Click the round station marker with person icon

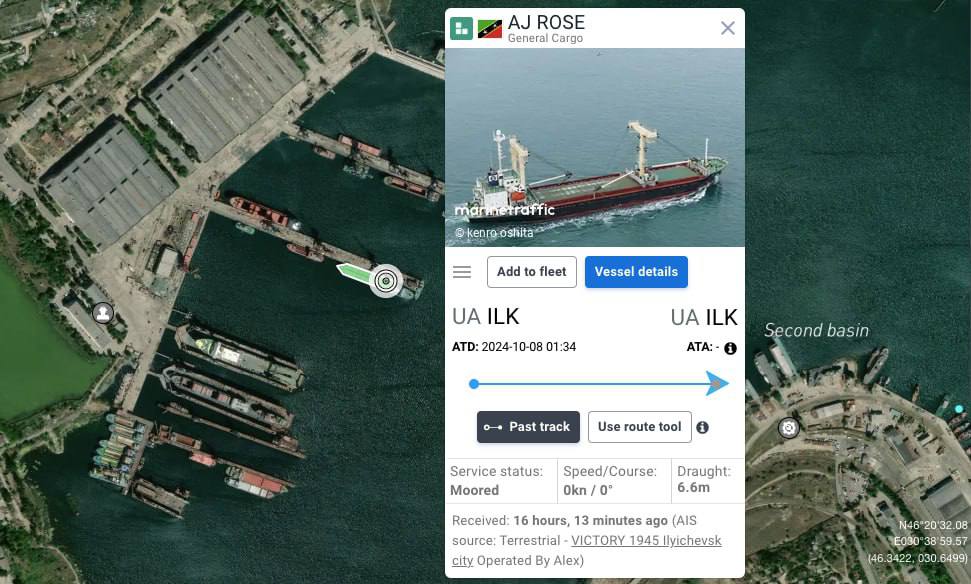[103, 313]
